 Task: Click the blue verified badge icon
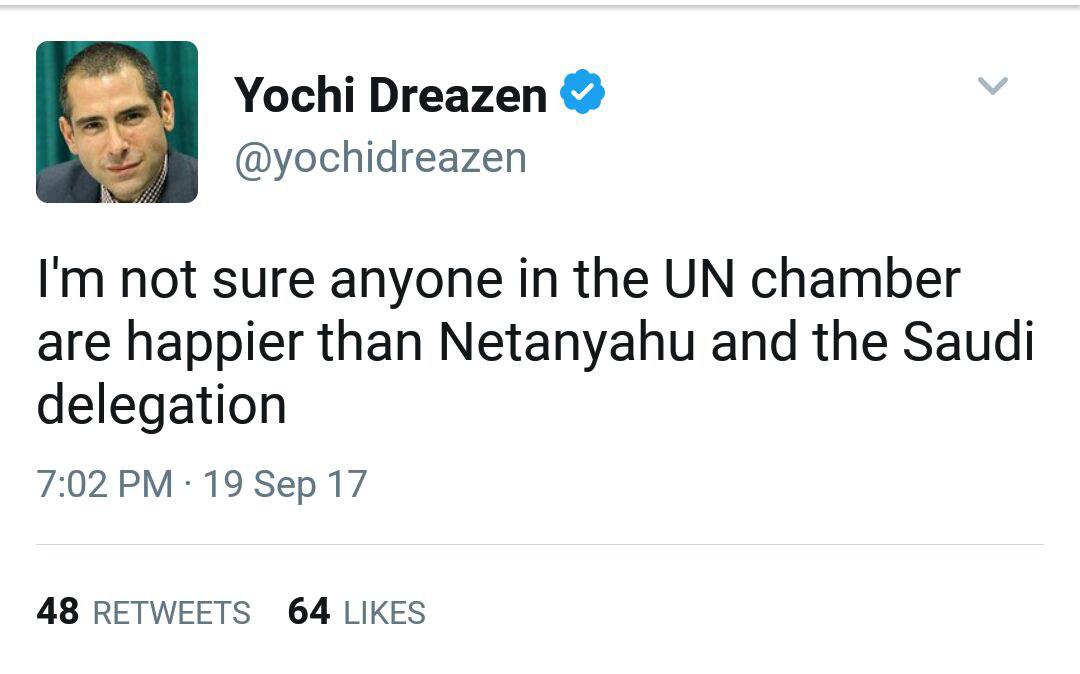click(582, 94)
